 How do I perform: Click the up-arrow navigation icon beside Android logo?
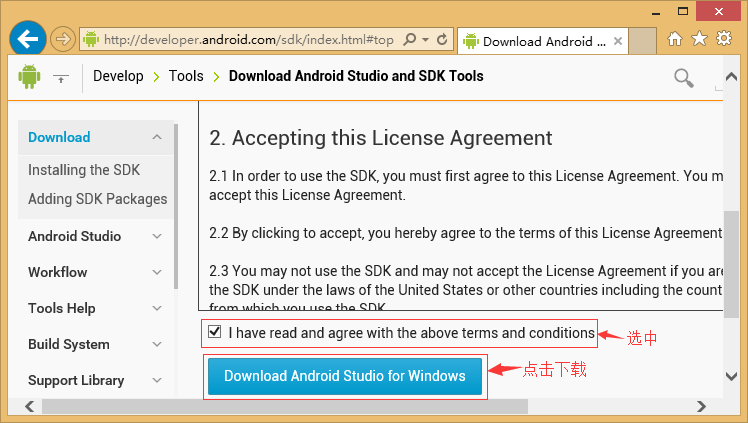click(x=61, y=78)
